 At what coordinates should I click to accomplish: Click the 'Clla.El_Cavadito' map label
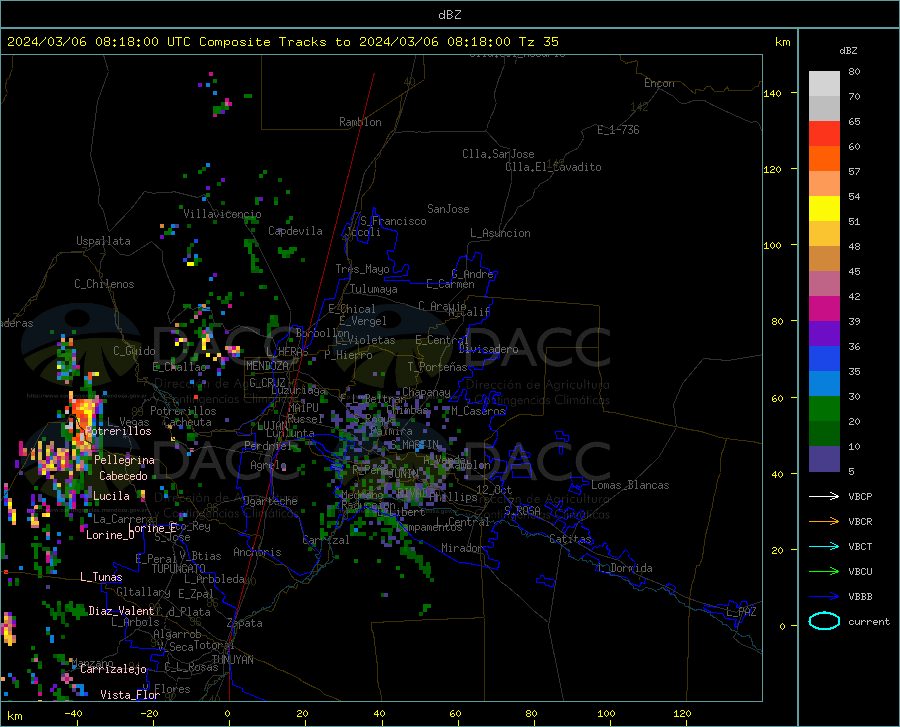pyautogui.click(x=553, y=167)
